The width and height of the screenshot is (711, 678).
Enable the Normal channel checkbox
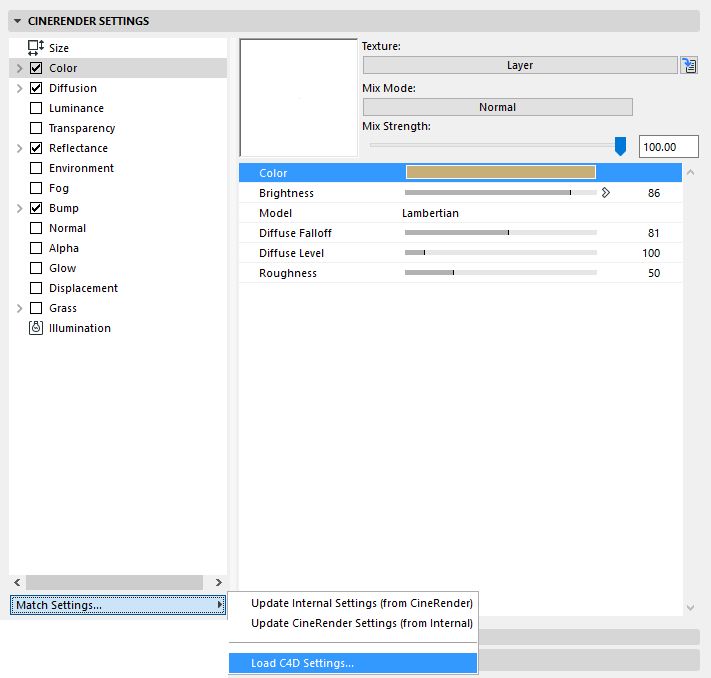point(36,228)
